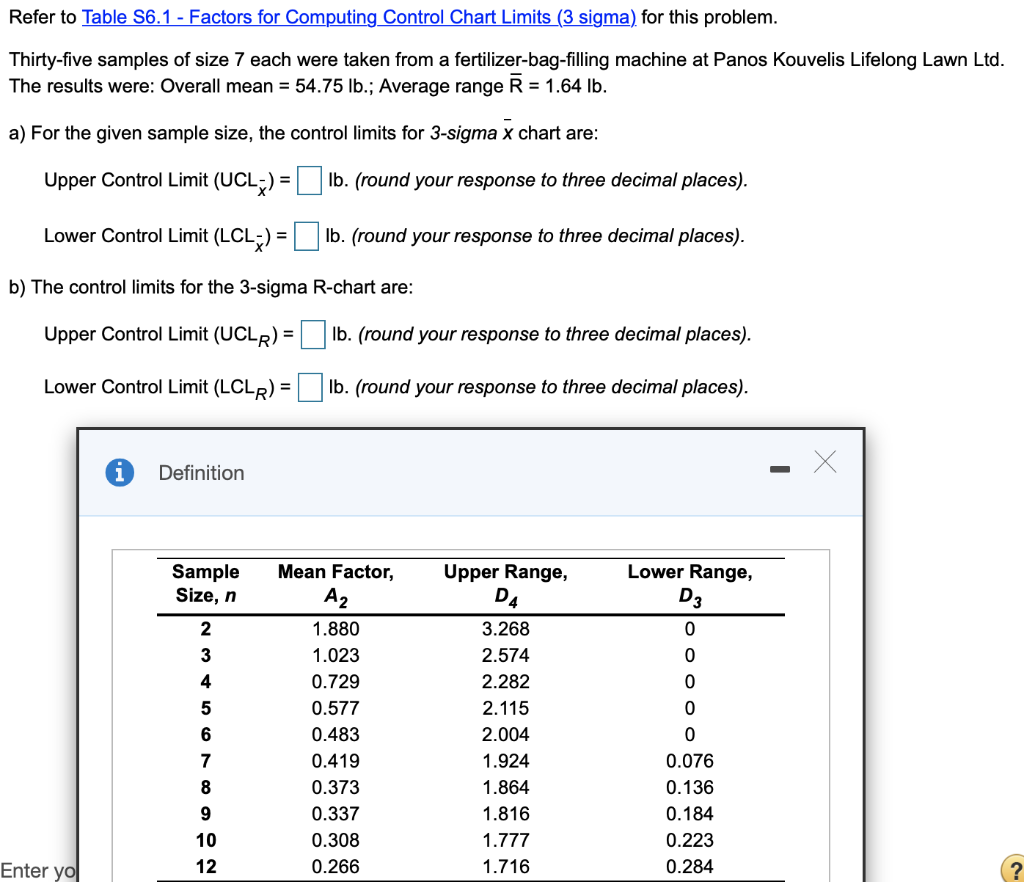Select the Definition title text

201,473
